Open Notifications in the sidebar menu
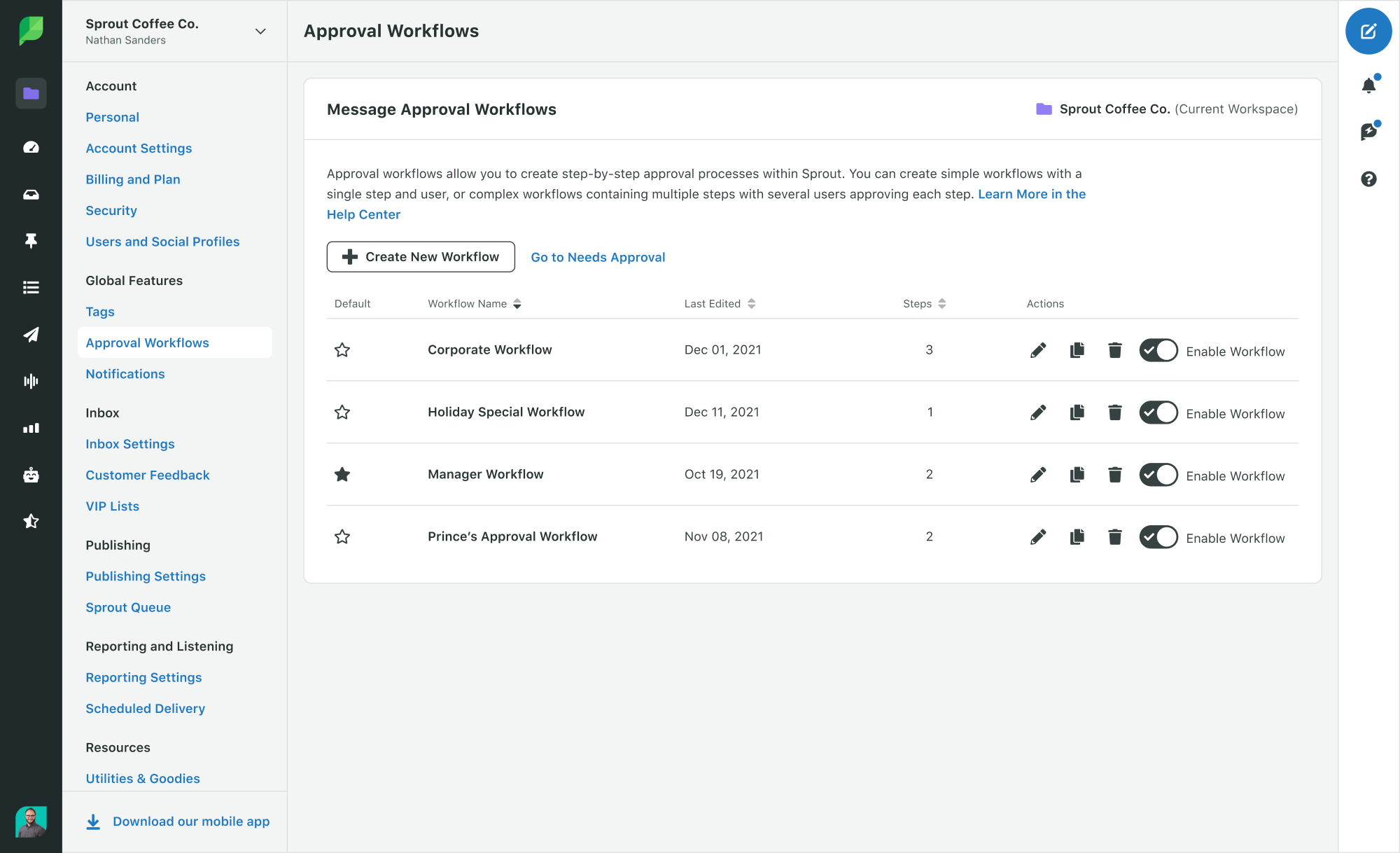This screenshot has width=1400, height=853. (x=125, y=373)
